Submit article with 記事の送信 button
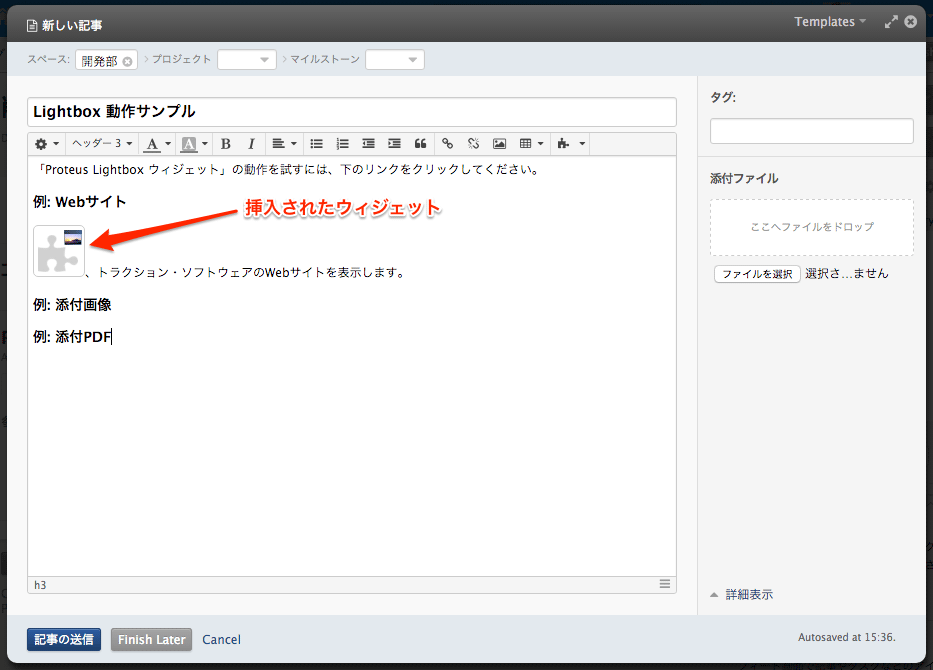 click(64, 640)
